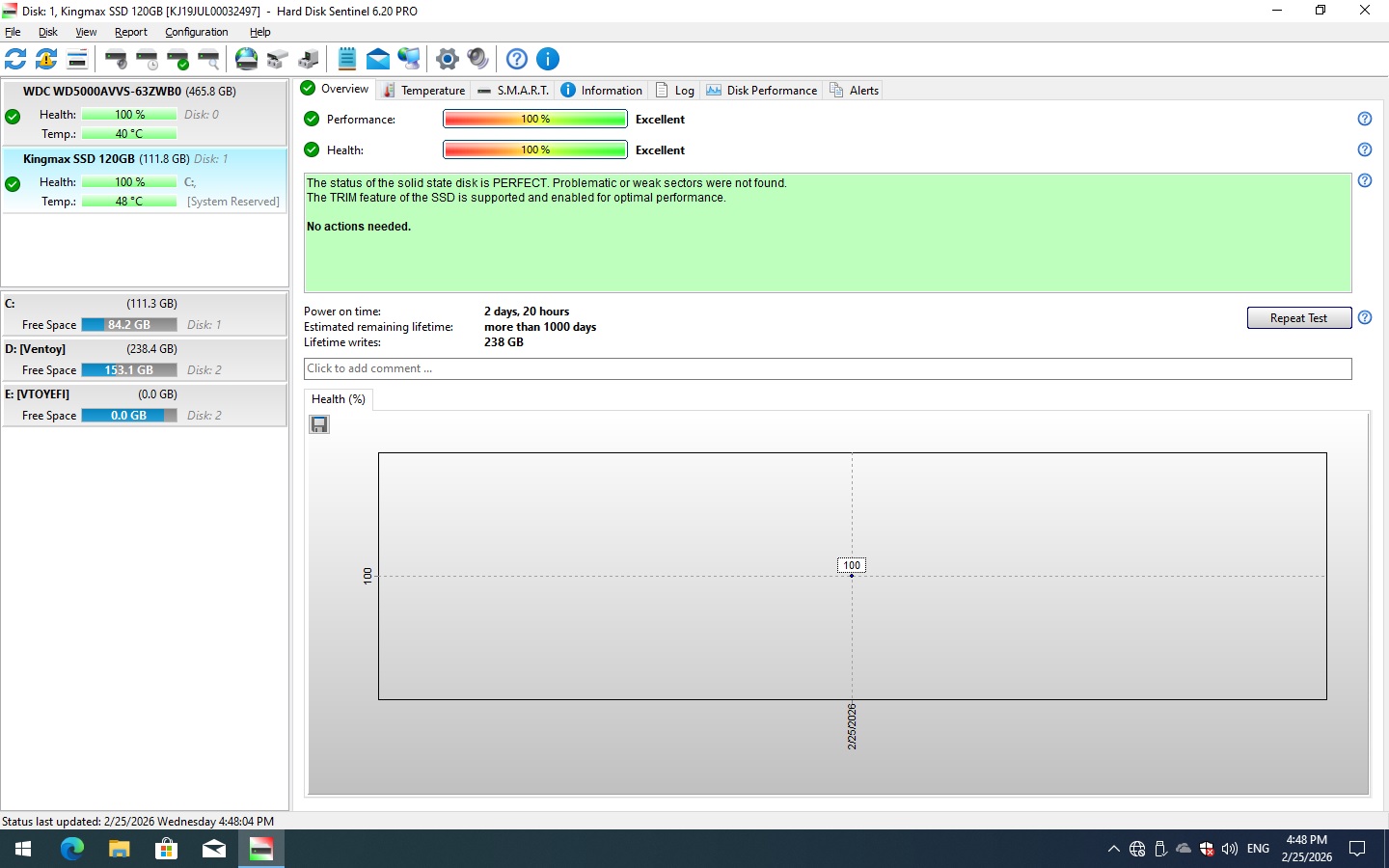This screenshot has width=1389, height=868.
Task: Click the globe-over-disk toolbar icon
Action: point(247,59)
